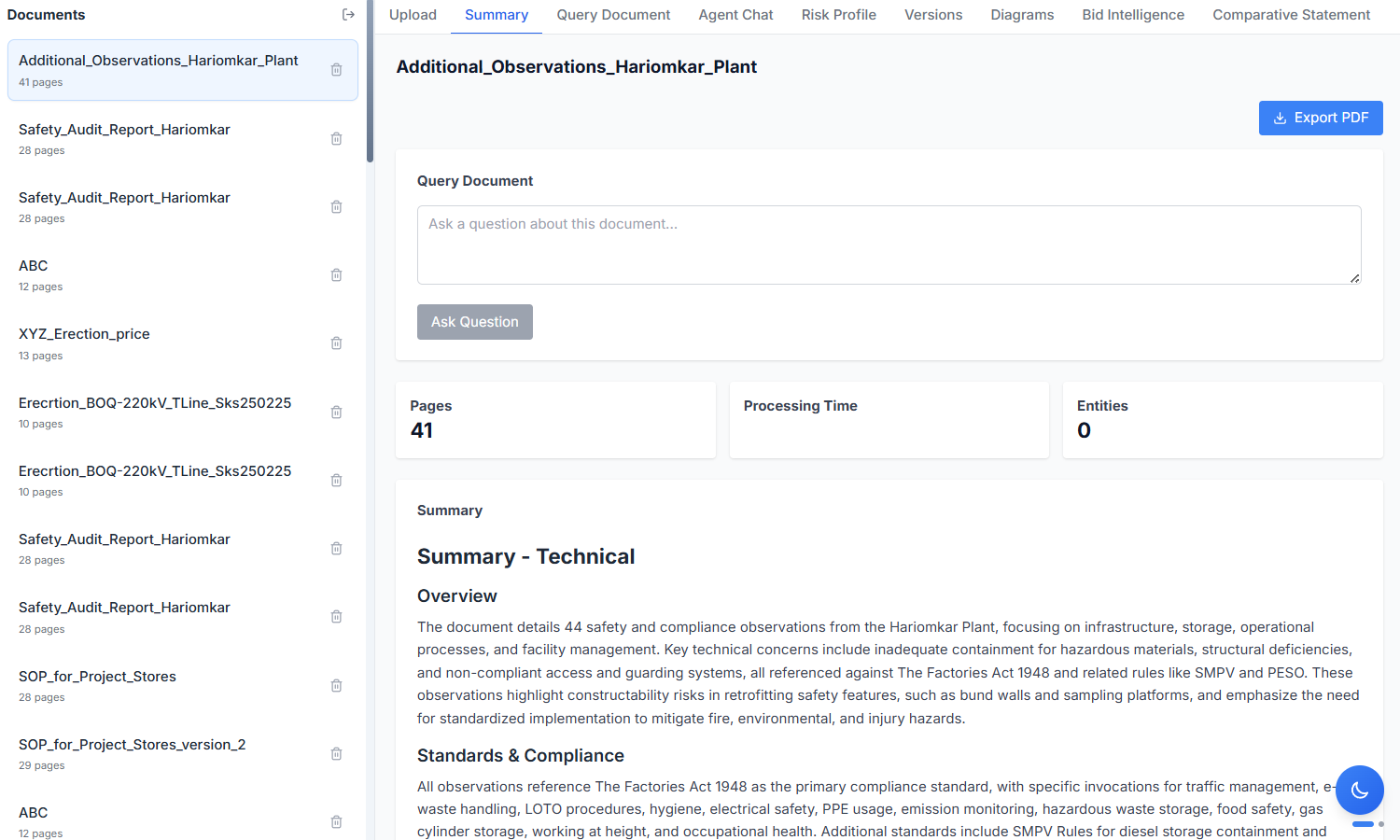Remove SOP_for_Project_Stores_version_2 with its trash icon
Image resolution: width=1400 pixels, height=840 pixels.
(337, 754)
